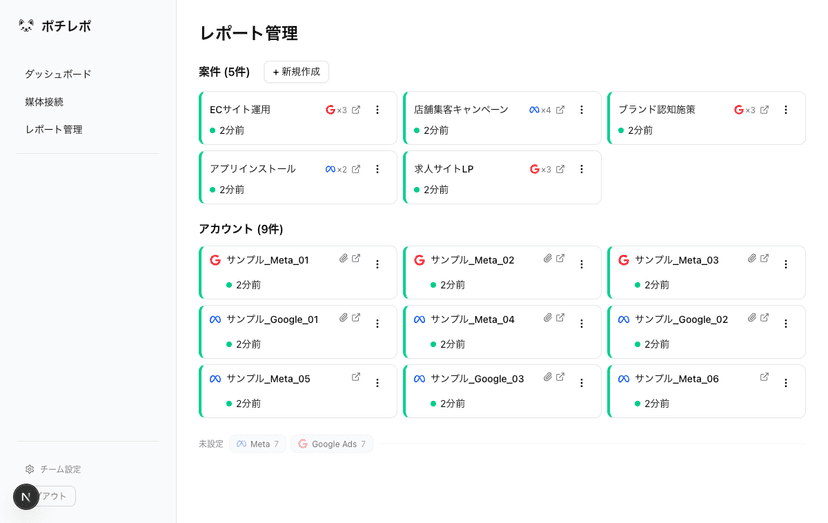Click the ブランド認知施策 project title
Image resolution: width=828 pixels, height=523 pixels.
pos(657,110)
